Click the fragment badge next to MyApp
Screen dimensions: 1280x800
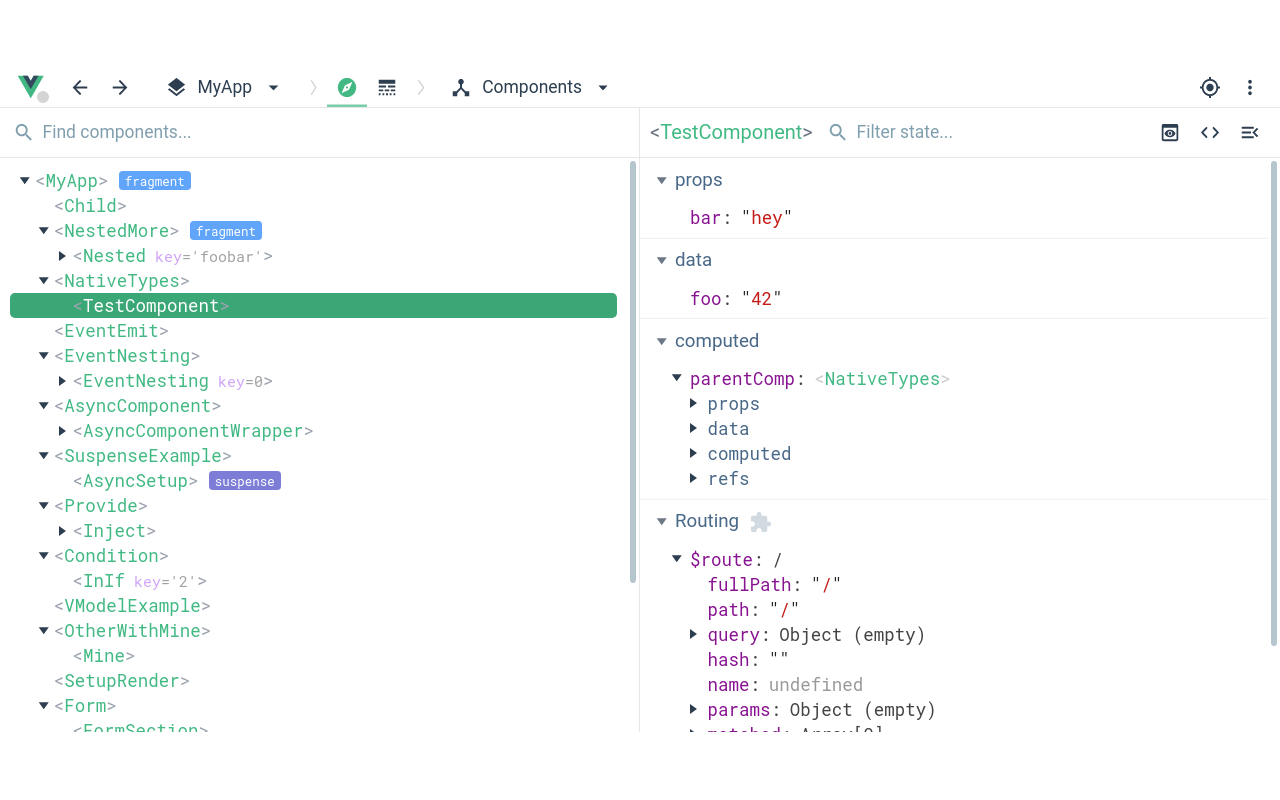pos(155,181)
